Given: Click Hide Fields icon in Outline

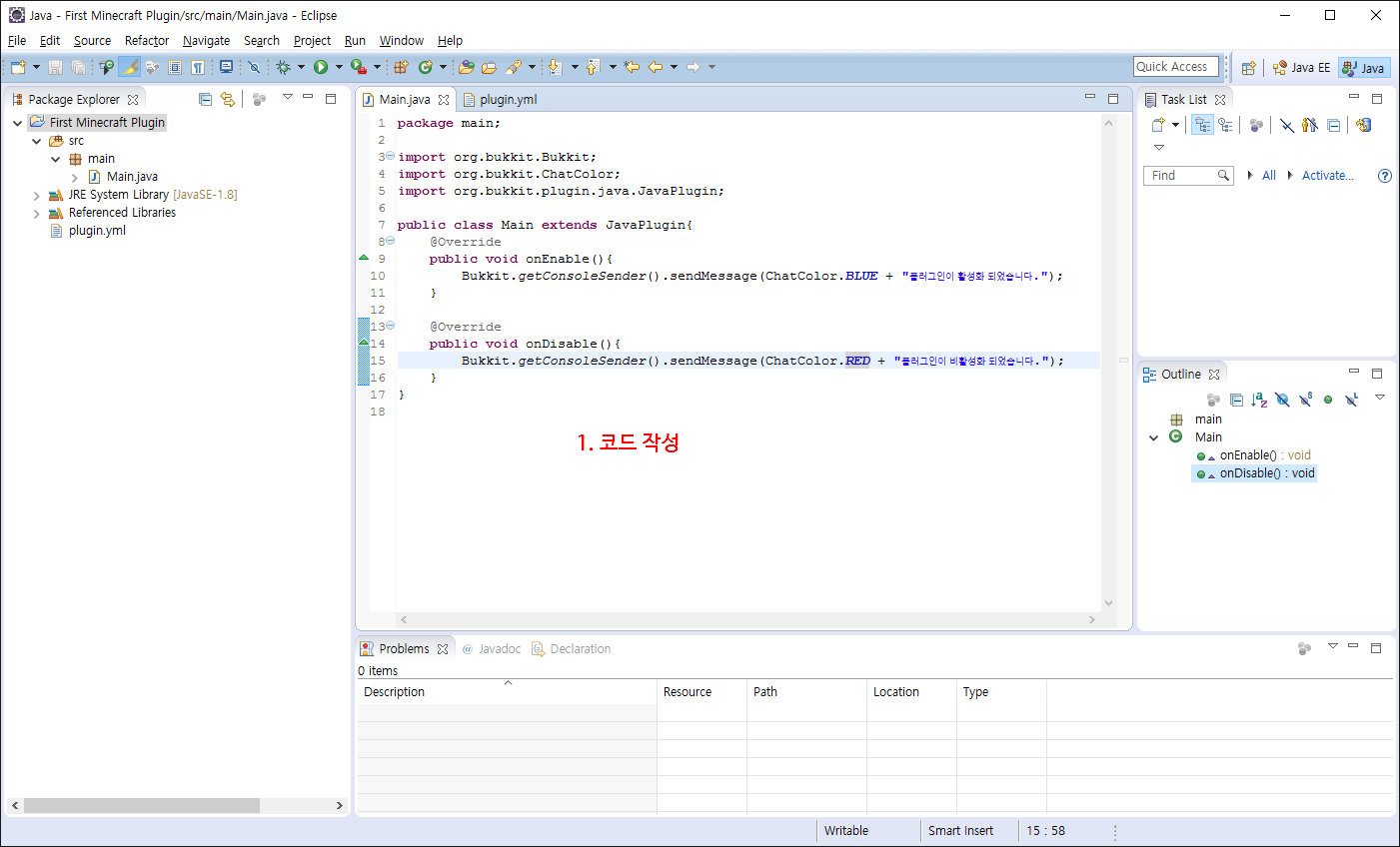Looking at the screenshot, I should coord(1282,400).
